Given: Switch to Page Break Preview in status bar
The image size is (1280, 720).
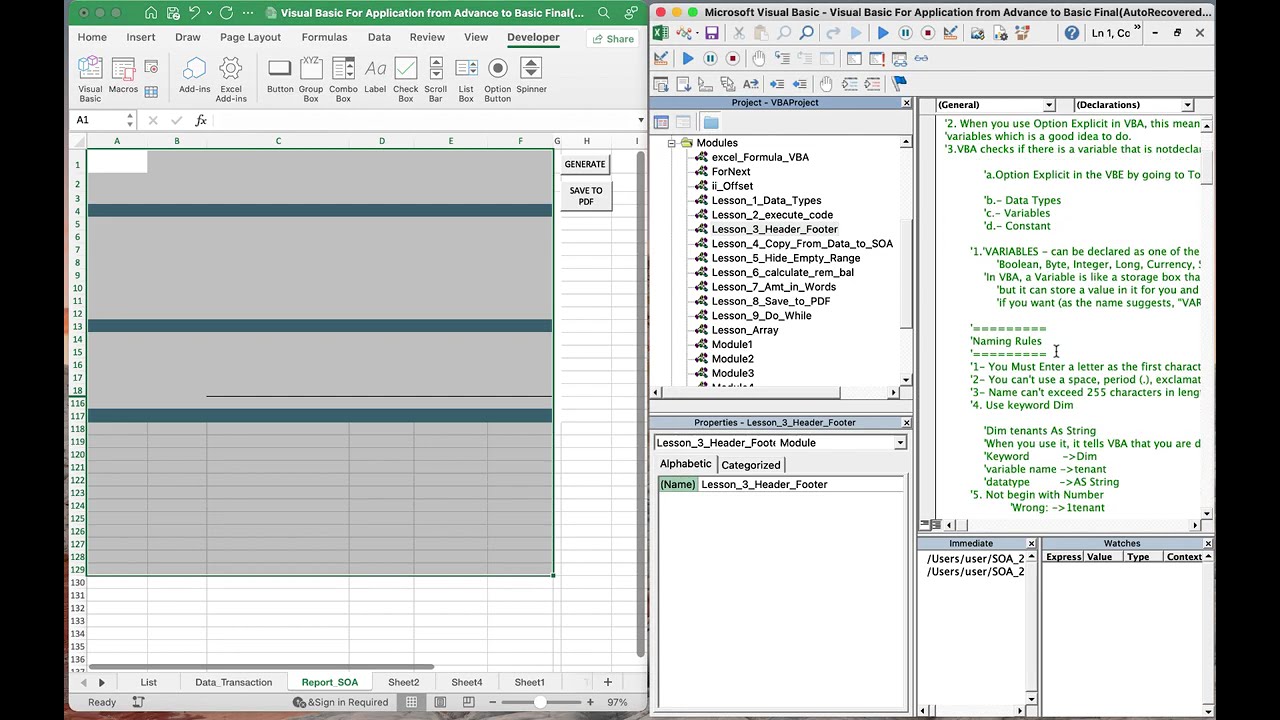Looking at the screenshot, I should [x=468, y=702].
